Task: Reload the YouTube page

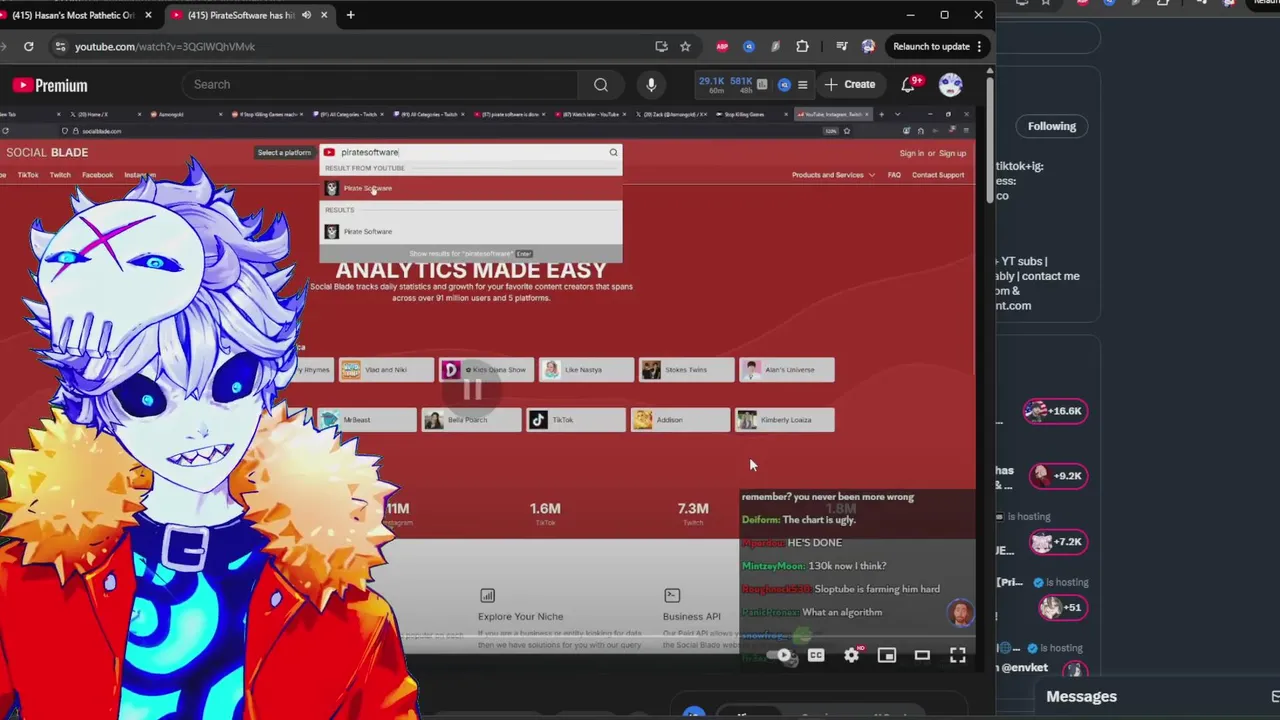Action: [28, 46]
